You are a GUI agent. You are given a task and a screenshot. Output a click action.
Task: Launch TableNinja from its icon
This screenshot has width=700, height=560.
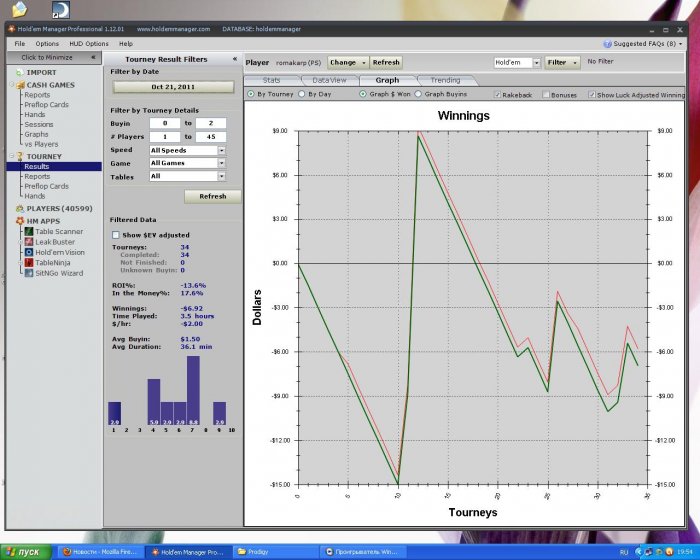tap(29, 262)
